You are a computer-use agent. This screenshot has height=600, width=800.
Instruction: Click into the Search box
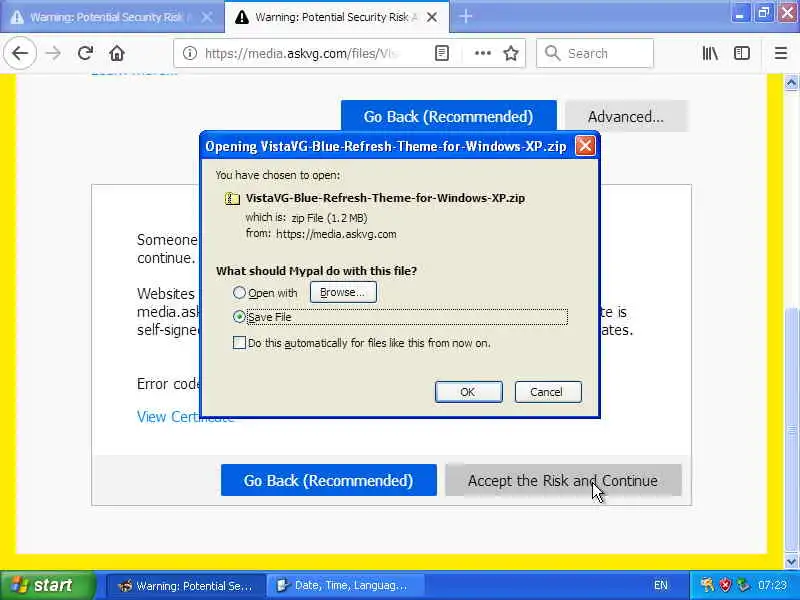pyautogui.click(x=595, y=53)
